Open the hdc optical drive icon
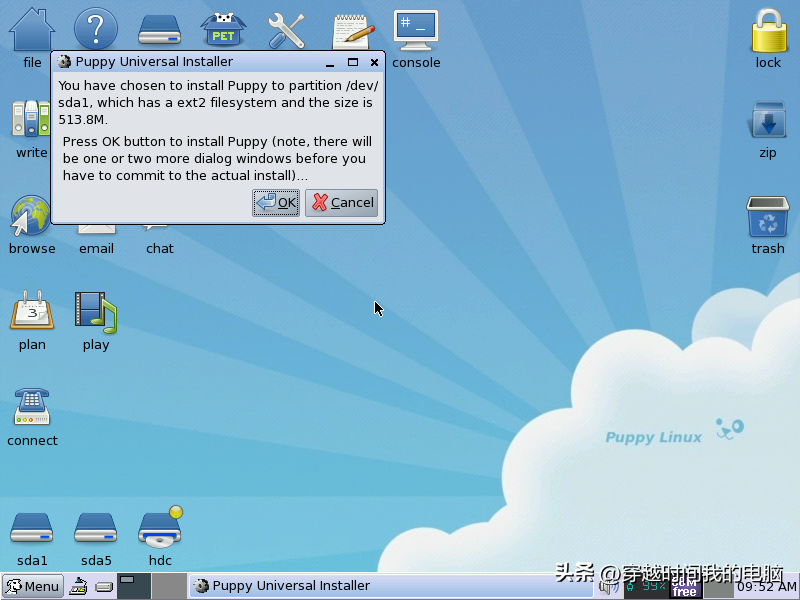Screen dimensions: 800x600 [160, 527]
